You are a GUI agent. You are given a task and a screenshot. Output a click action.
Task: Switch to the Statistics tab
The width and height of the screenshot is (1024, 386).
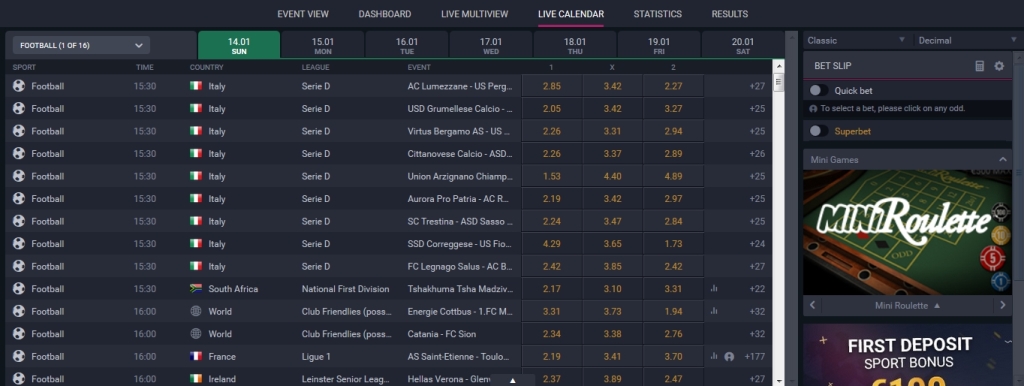coord(657,14)
